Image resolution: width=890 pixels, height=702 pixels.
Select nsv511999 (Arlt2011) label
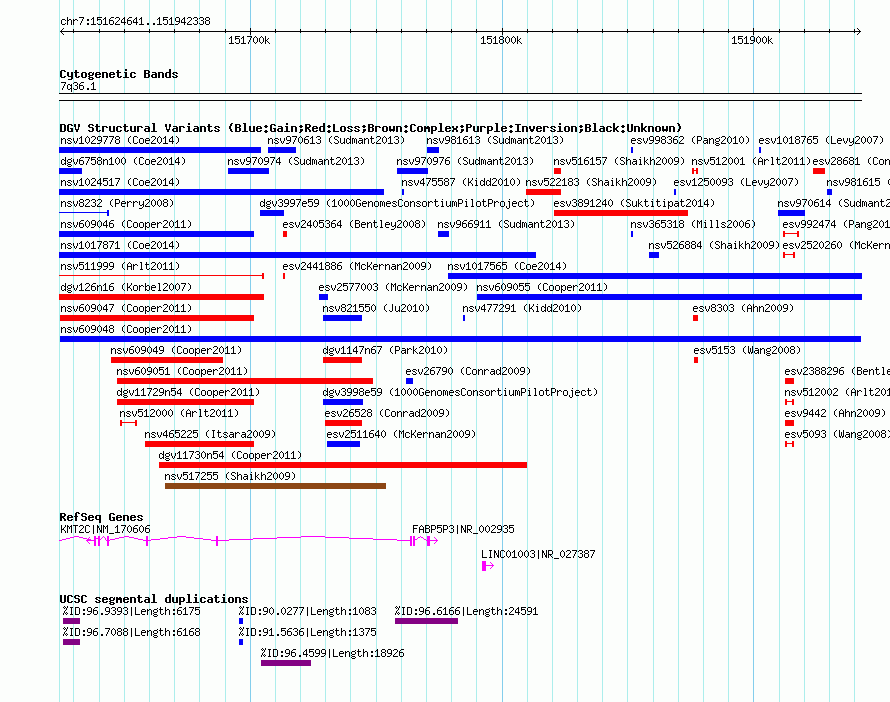pos(120,266)
